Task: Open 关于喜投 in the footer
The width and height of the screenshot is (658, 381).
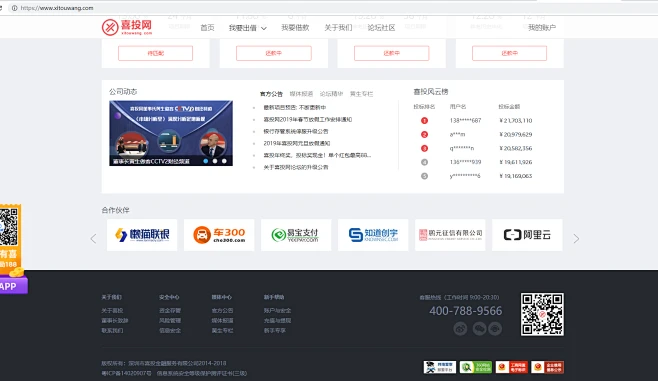Action: 112,311
